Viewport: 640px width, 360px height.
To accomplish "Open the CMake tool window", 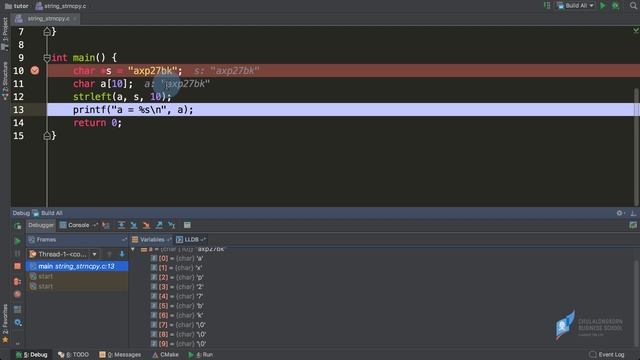I will click(165, 355).
